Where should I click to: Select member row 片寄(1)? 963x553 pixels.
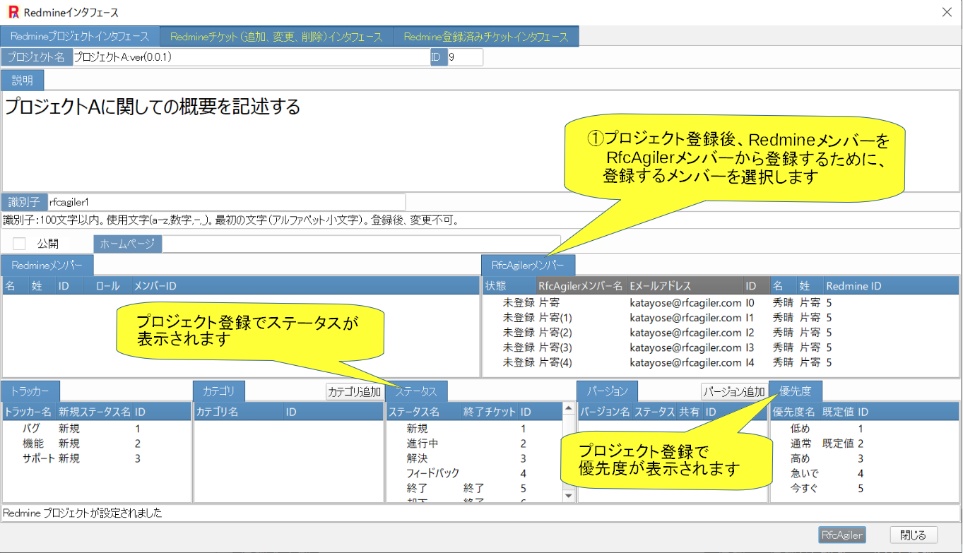pyautogui.click(x=720, y=318)
